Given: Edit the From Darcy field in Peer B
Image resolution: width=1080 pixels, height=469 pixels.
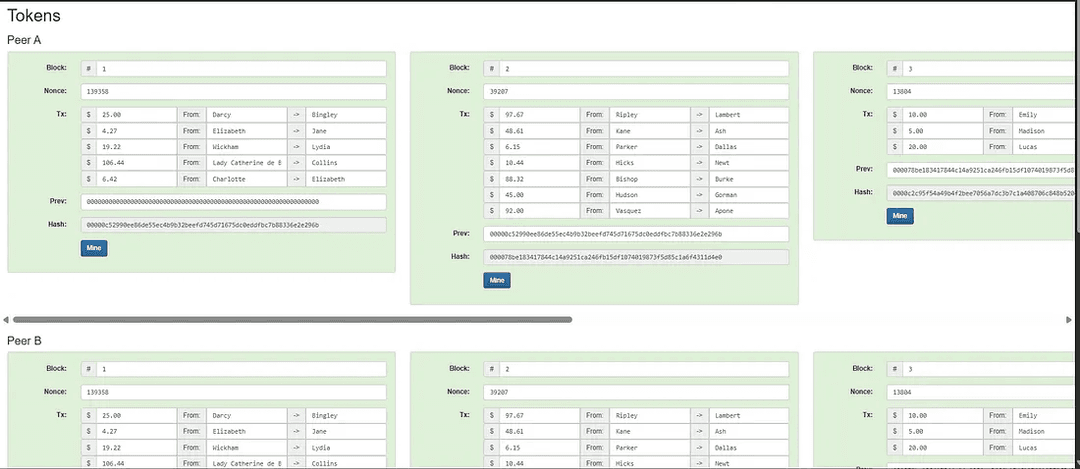Looking at the screenshot, I should pos(247,415).
